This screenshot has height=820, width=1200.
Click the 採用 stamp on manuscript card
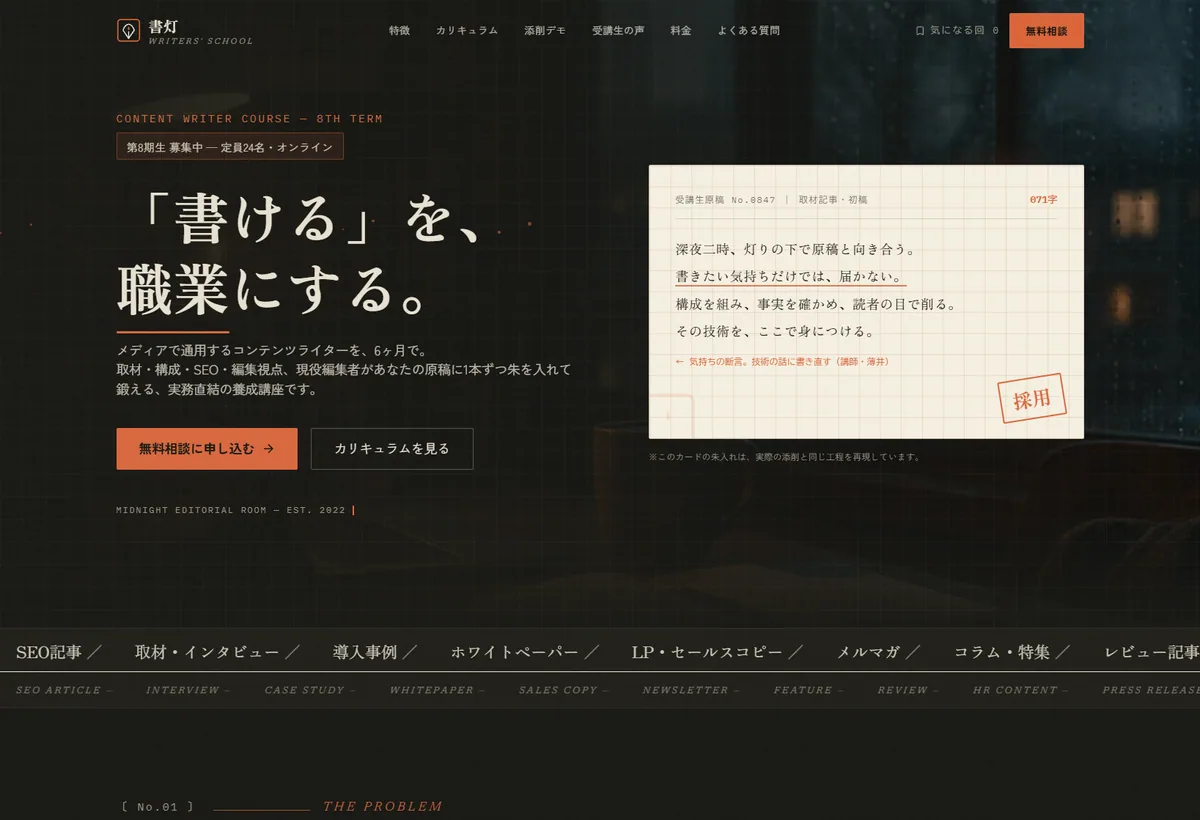point(1032,399)
